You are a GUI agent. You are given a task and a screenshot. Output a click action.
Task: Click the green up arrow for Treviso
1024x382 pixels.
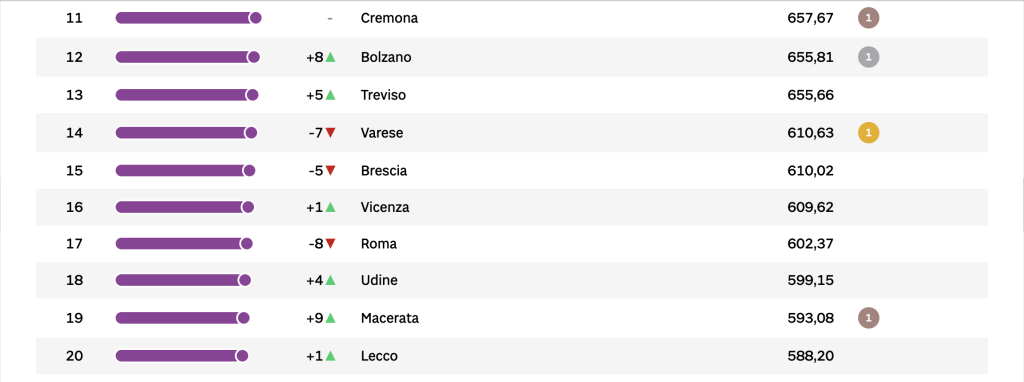coord(330,95)
